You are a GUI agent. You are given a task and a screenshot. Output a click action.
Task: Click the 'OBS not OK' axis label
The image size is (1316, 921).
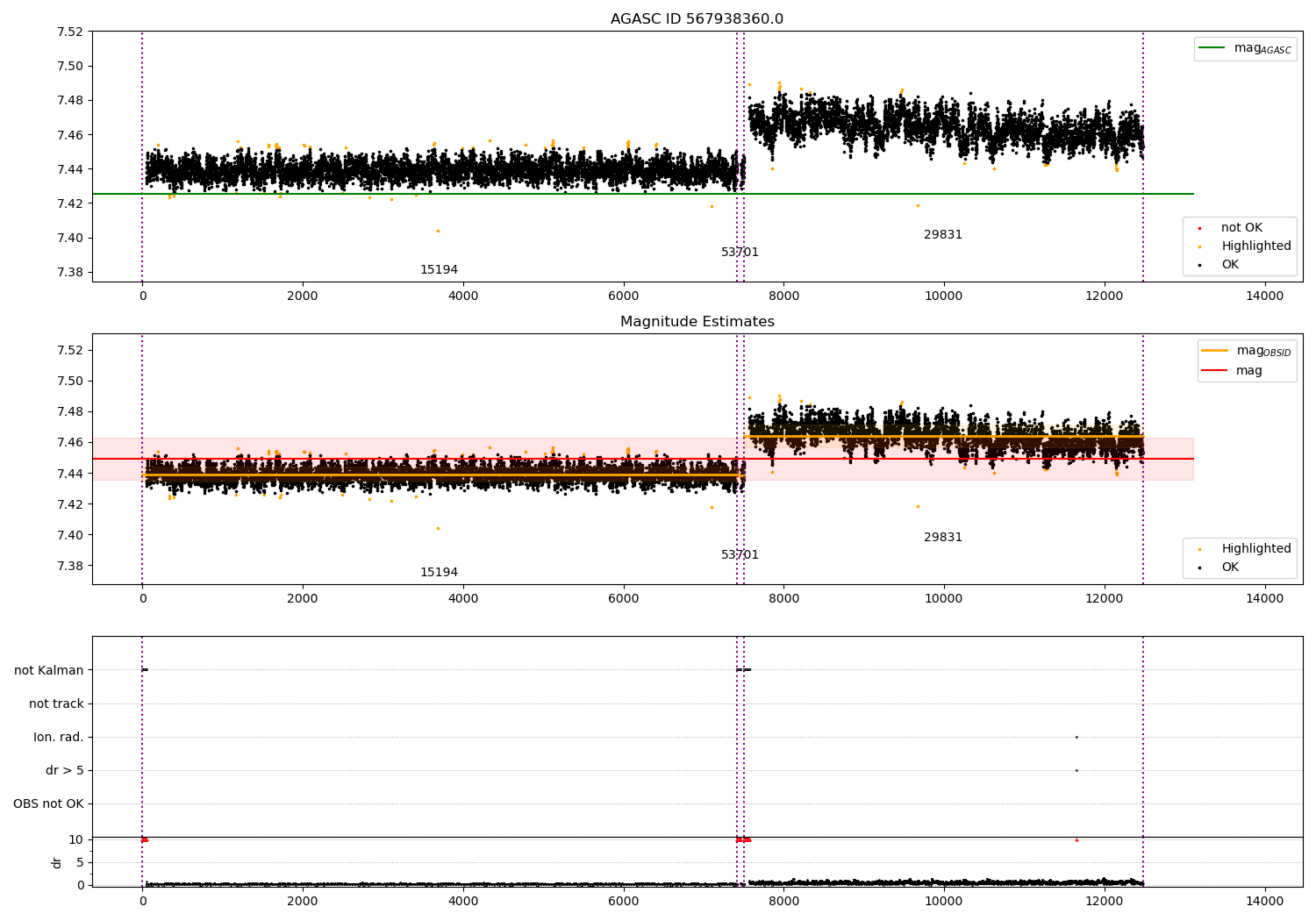coord(48,804)
